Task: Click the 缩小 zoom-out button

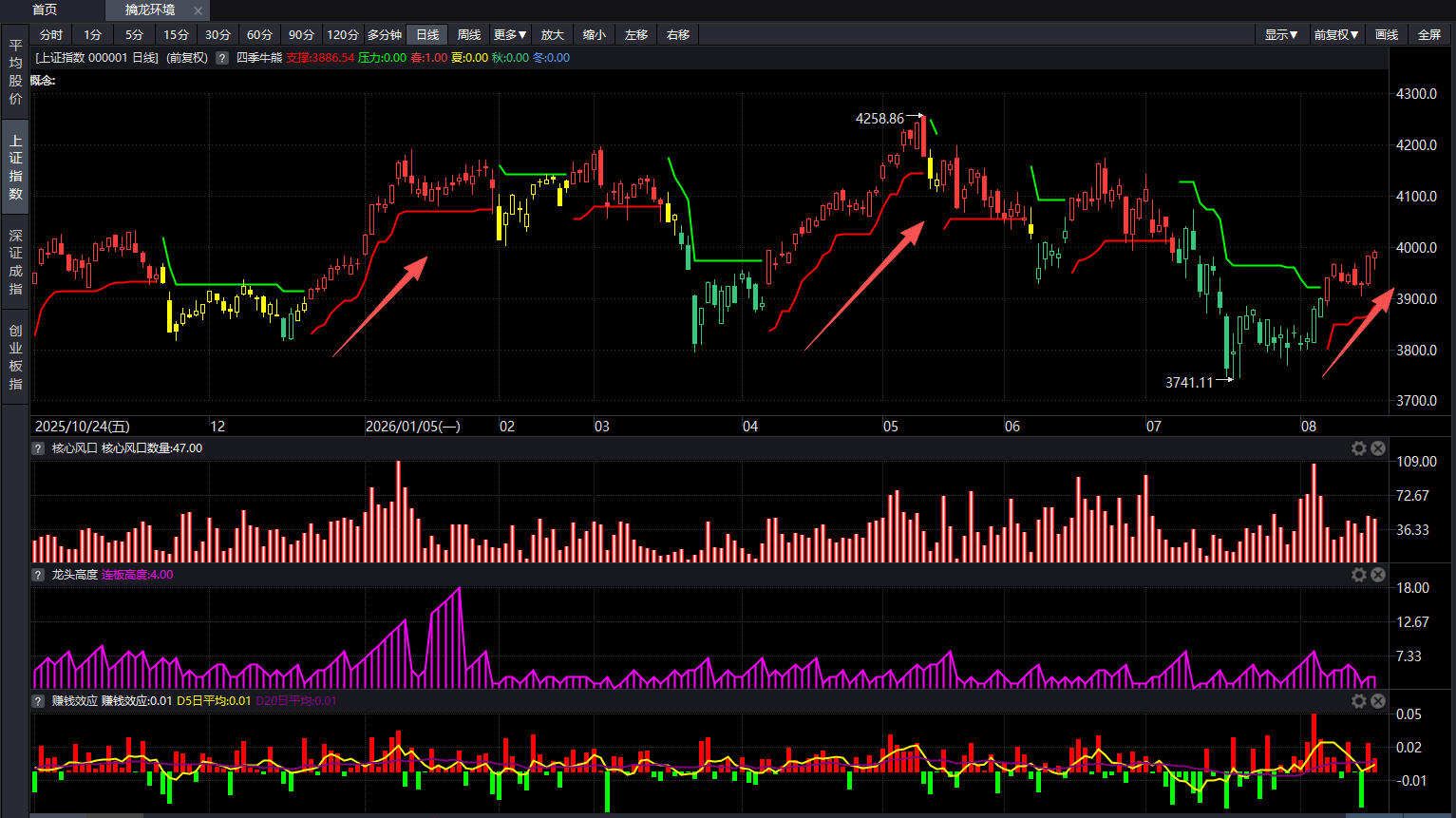Action: (595, 34)
